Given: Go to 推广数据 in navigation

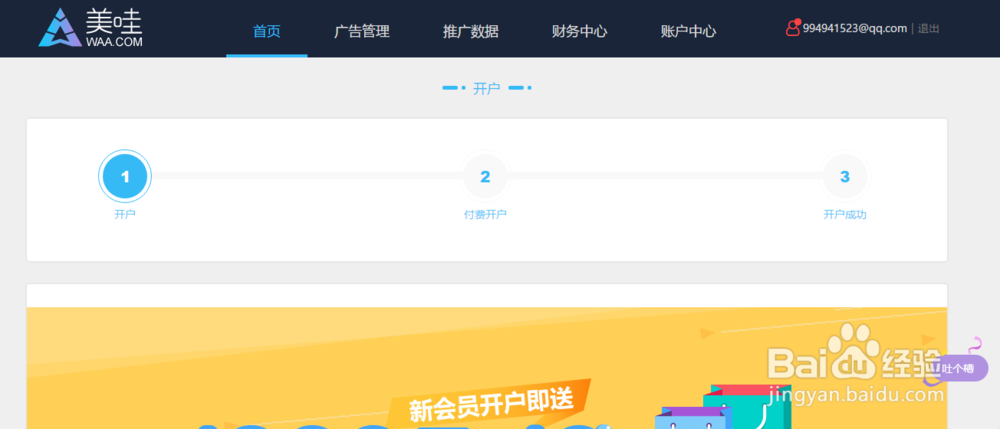Looking at the screenshot, I should (471, 31).
